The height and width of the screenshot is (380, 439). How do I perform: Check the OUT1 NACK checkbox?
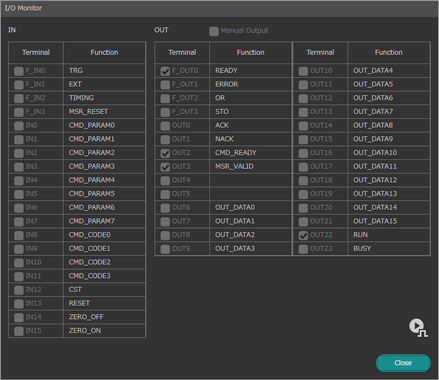tap(165, 139)
